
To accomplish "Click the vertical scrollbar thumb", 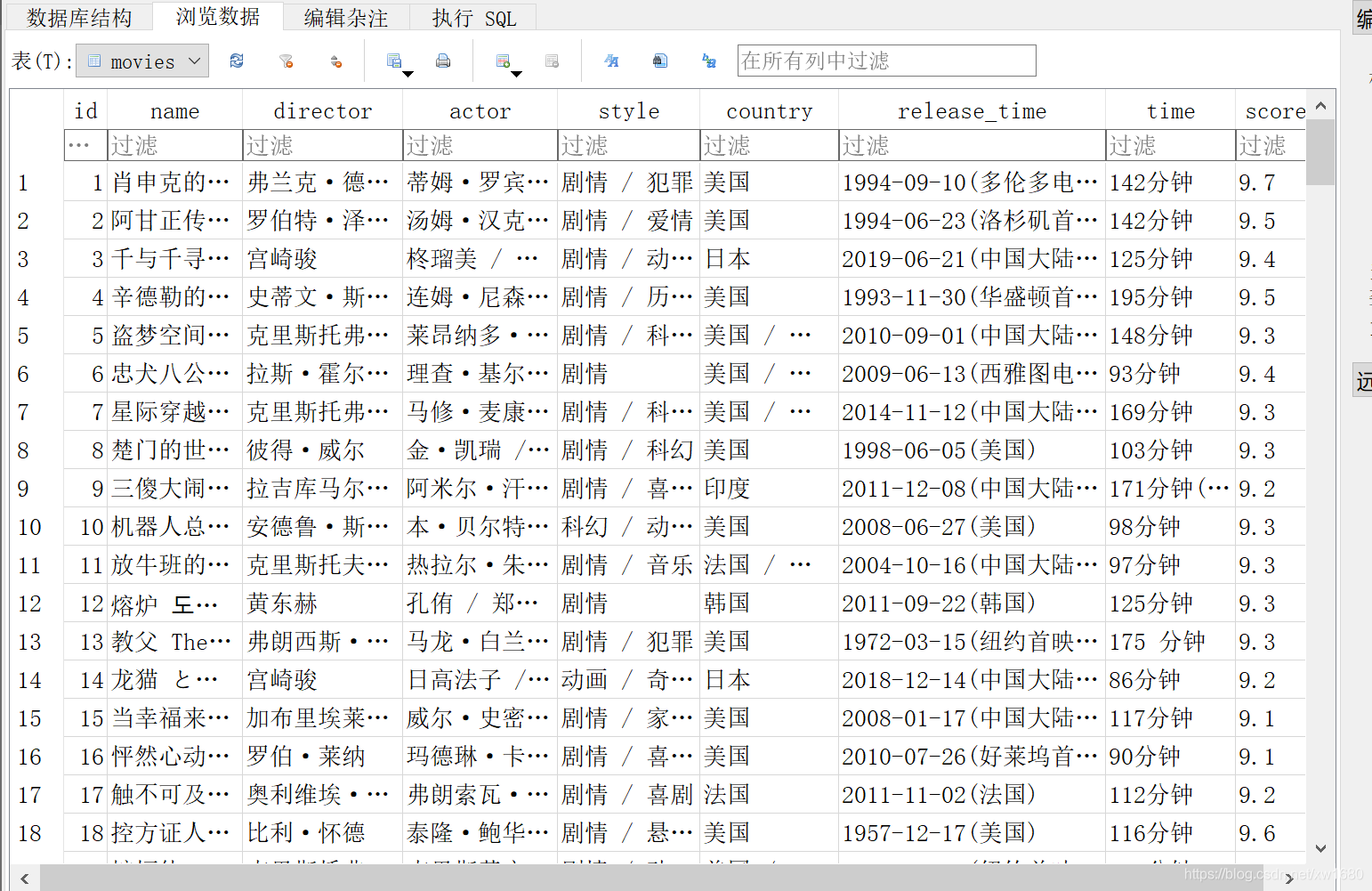I will coord(1320,152).
